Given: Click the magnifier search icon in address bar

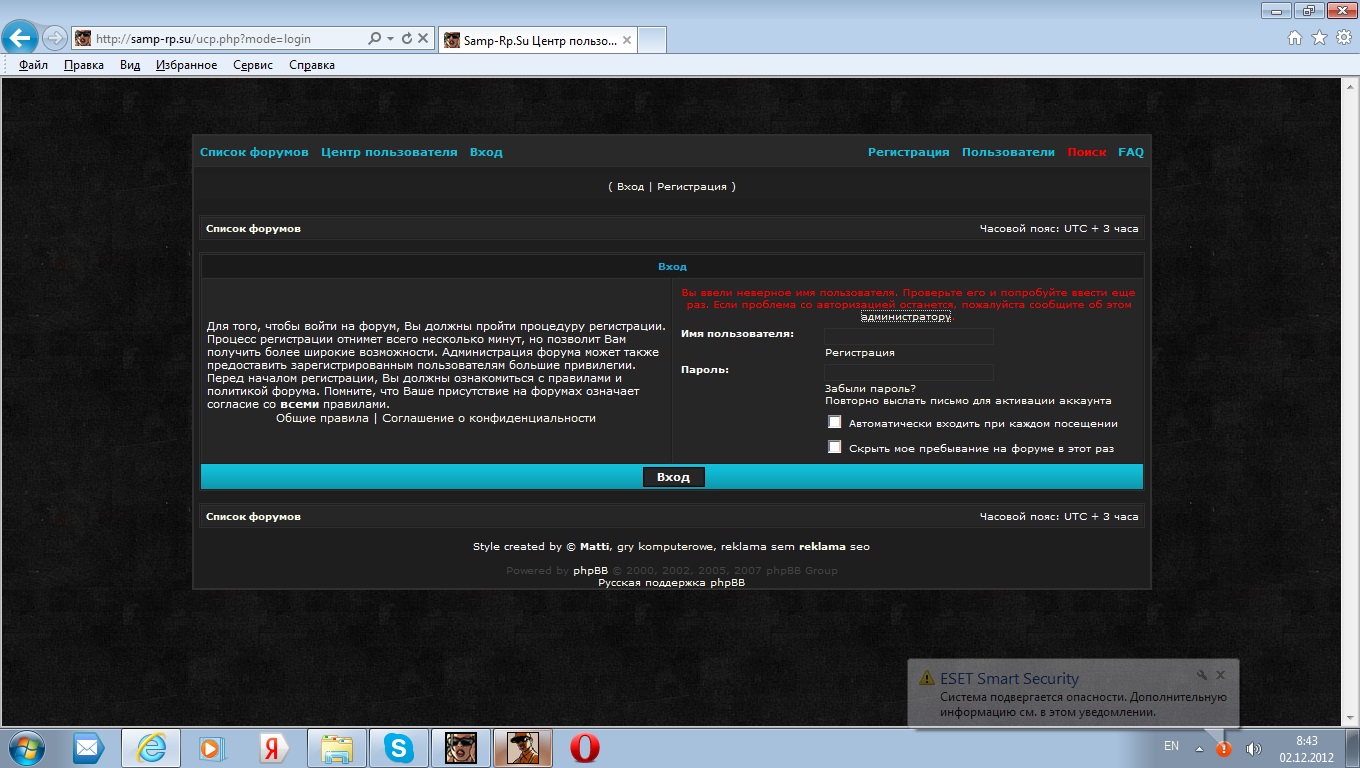Looking at the screenshot, I should pyautogui.click(x=375, y=39).
